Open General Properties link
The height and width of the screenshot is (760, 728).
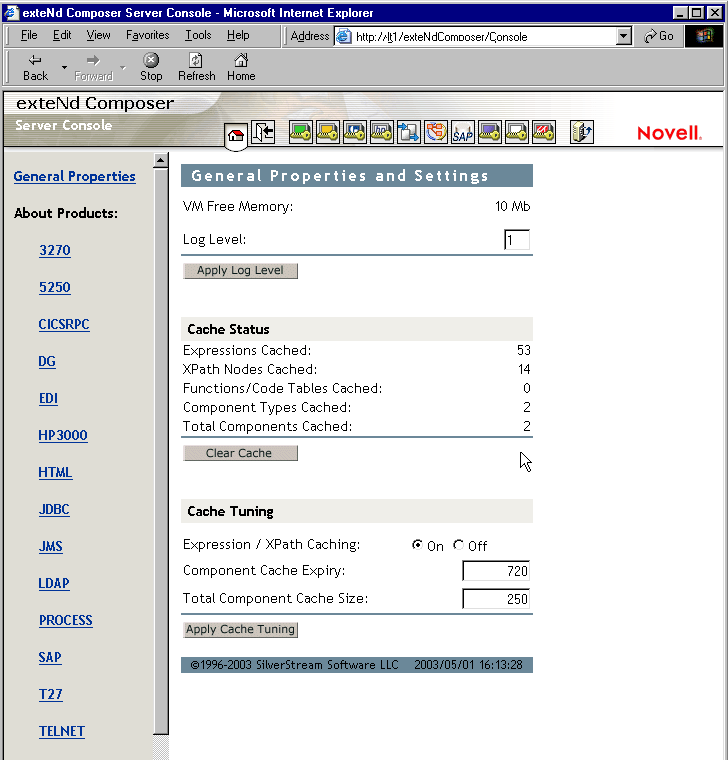75,176
